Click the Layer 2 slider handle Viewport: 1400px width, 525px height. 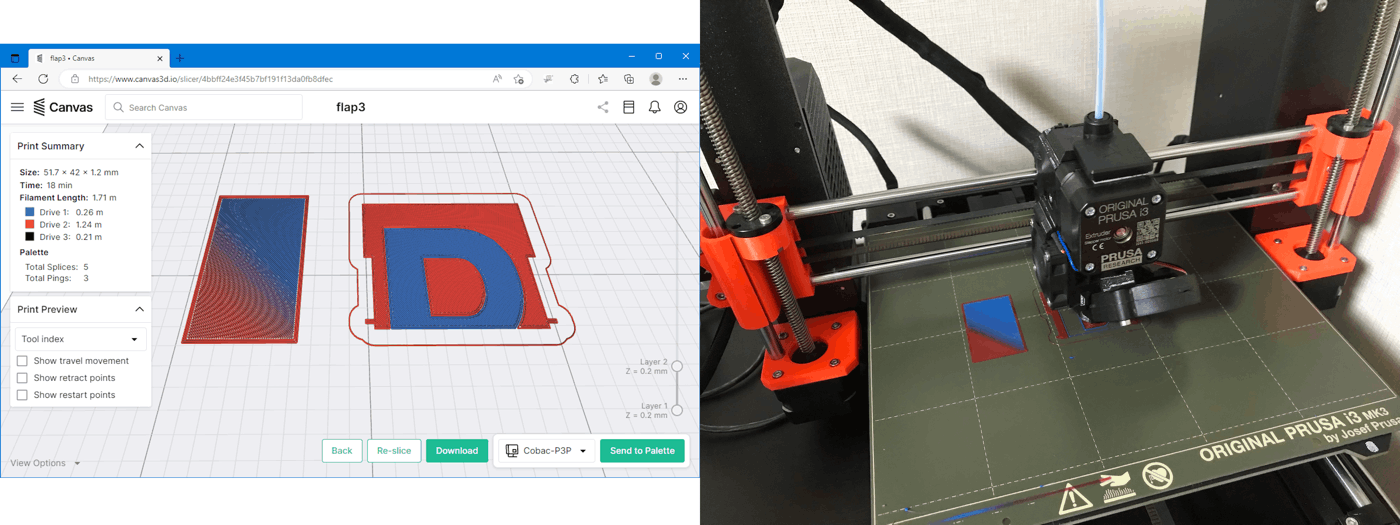point(677,367)
